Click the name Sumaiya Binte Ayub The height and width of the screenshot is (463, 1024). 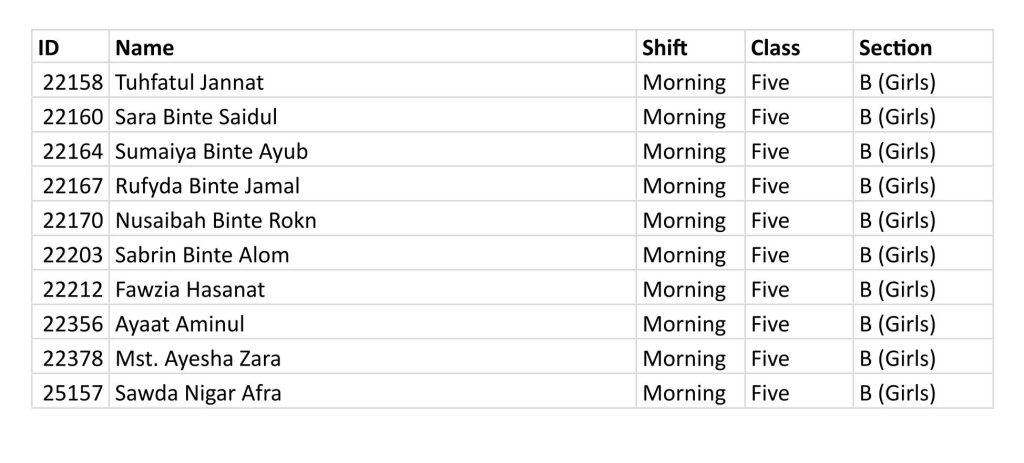[212, 152]
